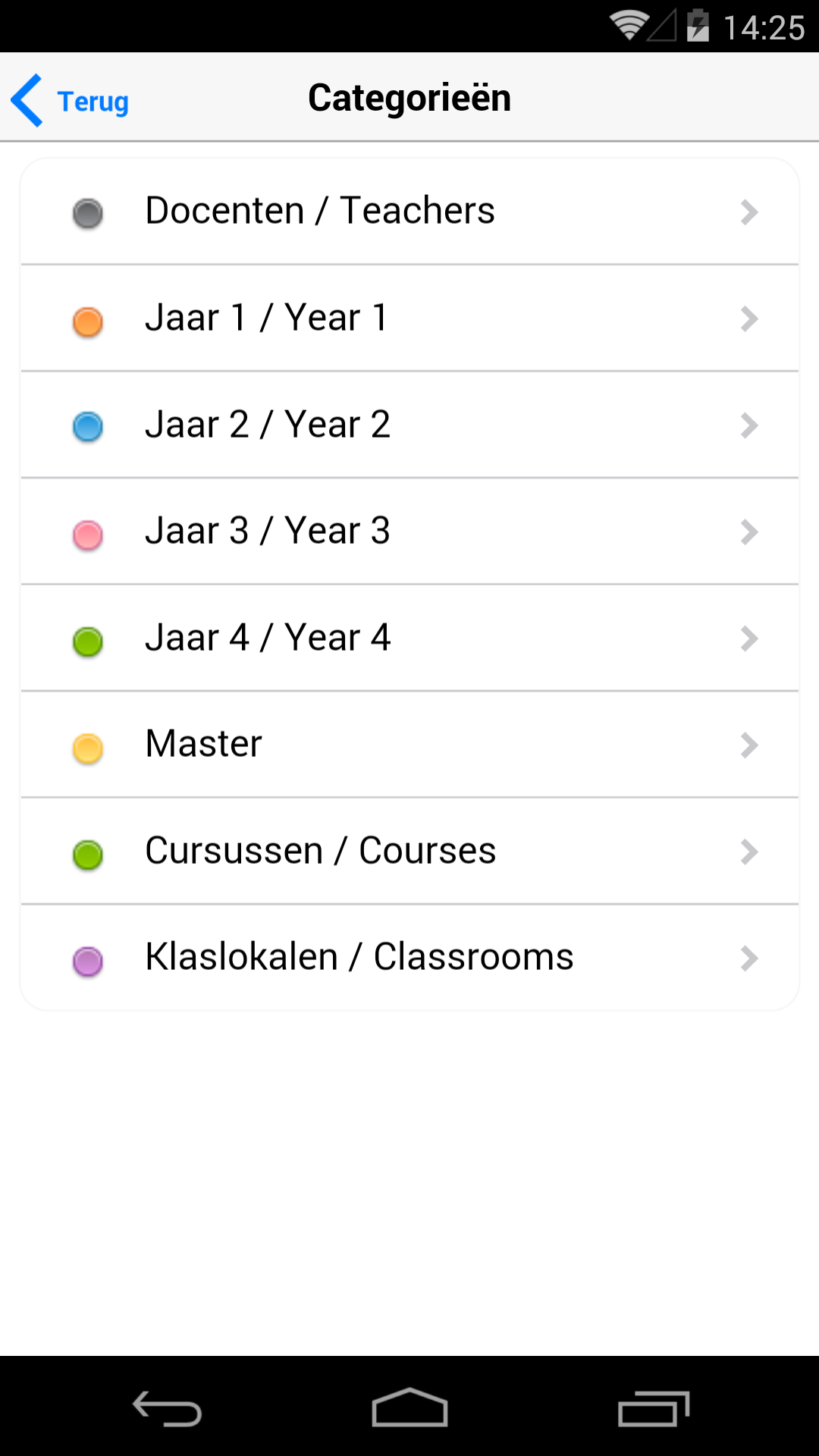
Task: Click the orange dot beside Jaar 1
Action: tap(88, 321)
